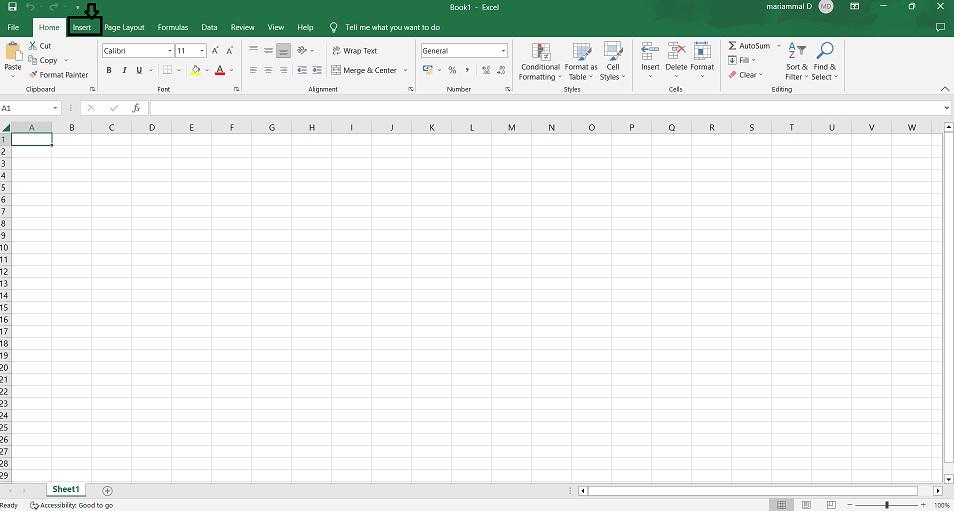
Task: Add a new sheet with plus button
Action: coord(107,490)
